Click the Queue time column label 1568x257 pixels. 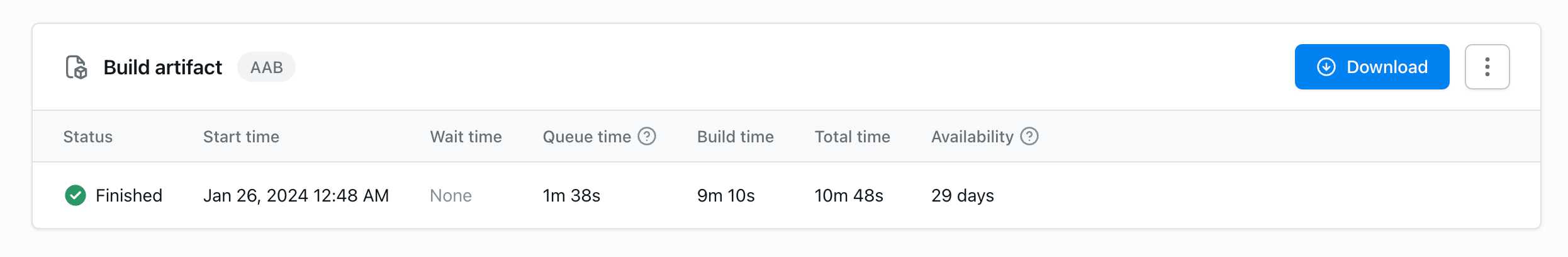click(x=586, y=137)
